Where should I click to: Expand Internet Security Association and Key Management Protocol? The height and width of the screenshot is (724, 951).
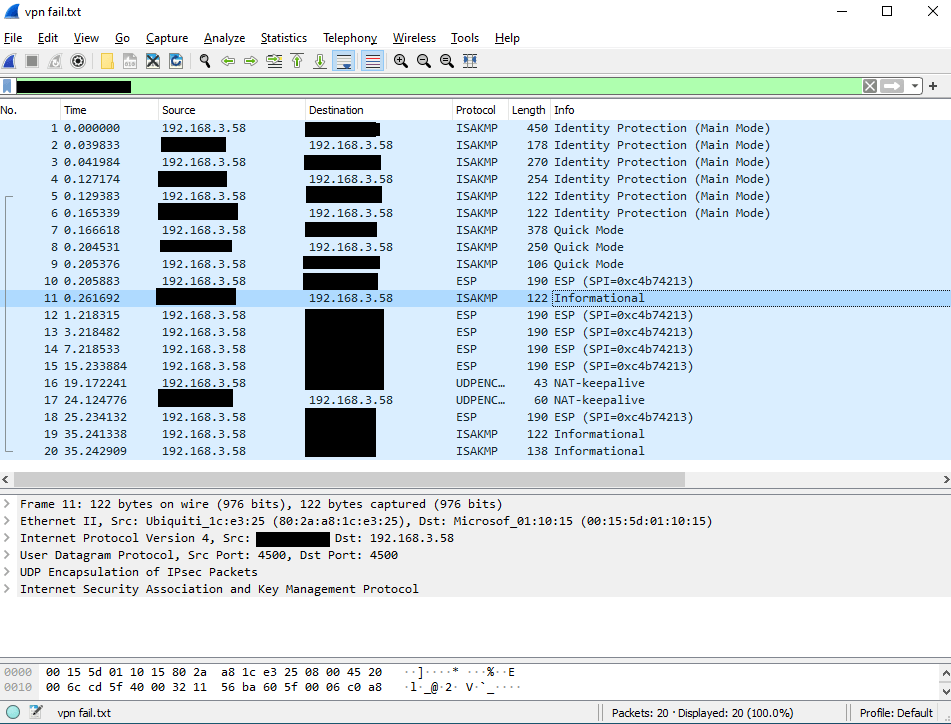coord(8,589)
